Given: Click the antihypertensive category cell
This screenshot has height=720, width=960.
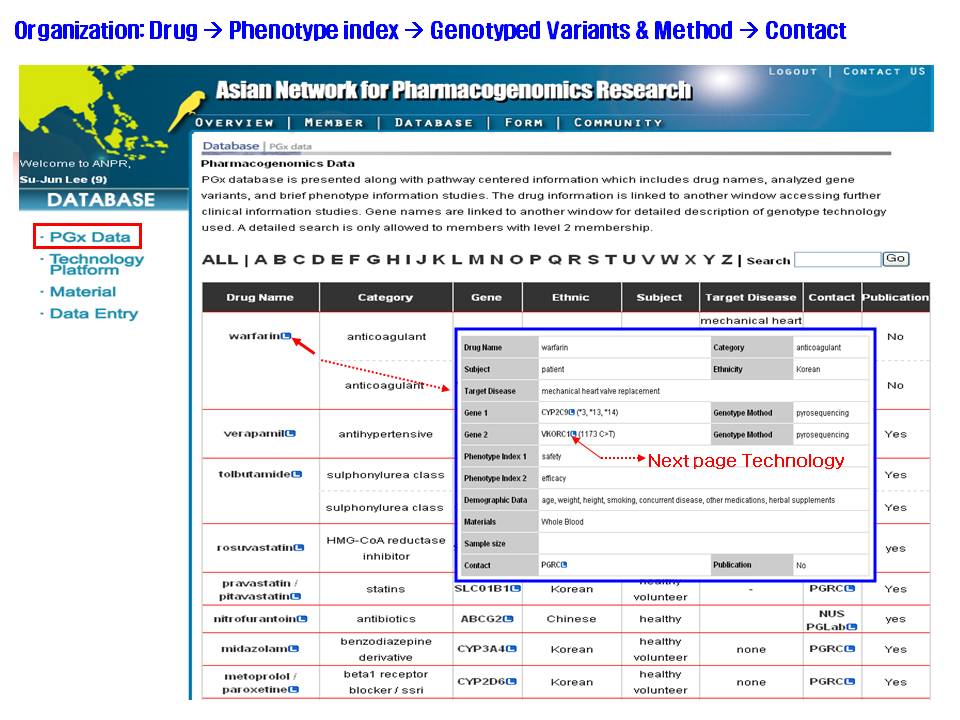Looking at the screenshot, I should 386,434.
